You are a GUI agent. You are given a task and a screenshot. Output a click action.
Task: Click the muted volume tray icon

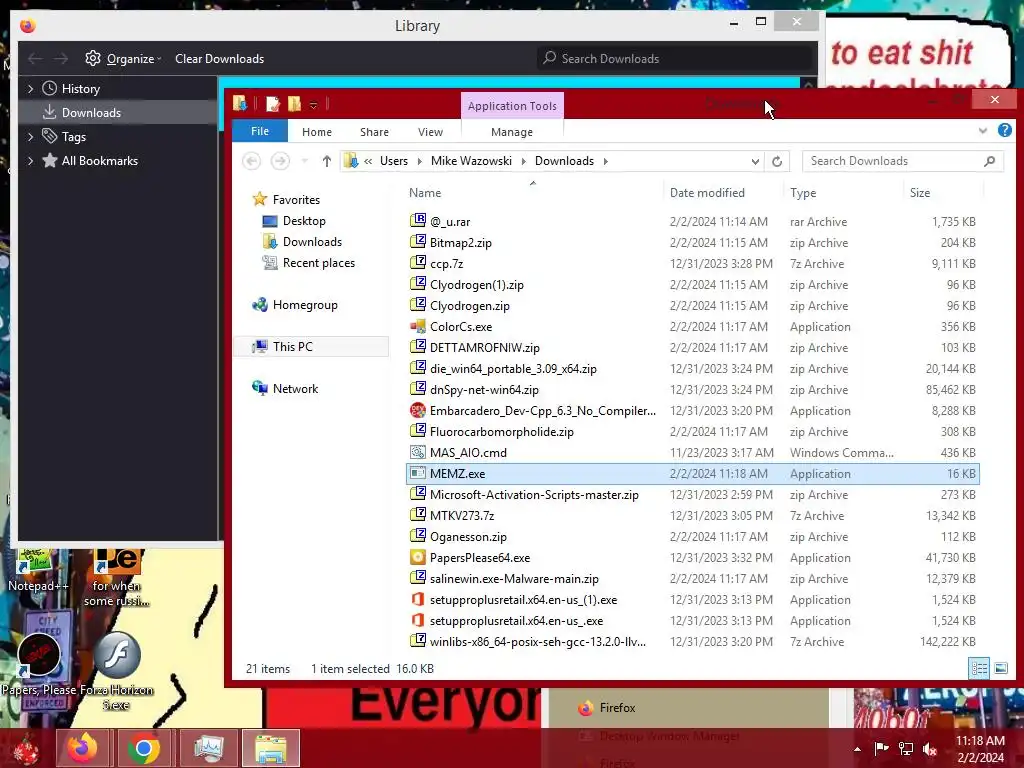point(930,748)
